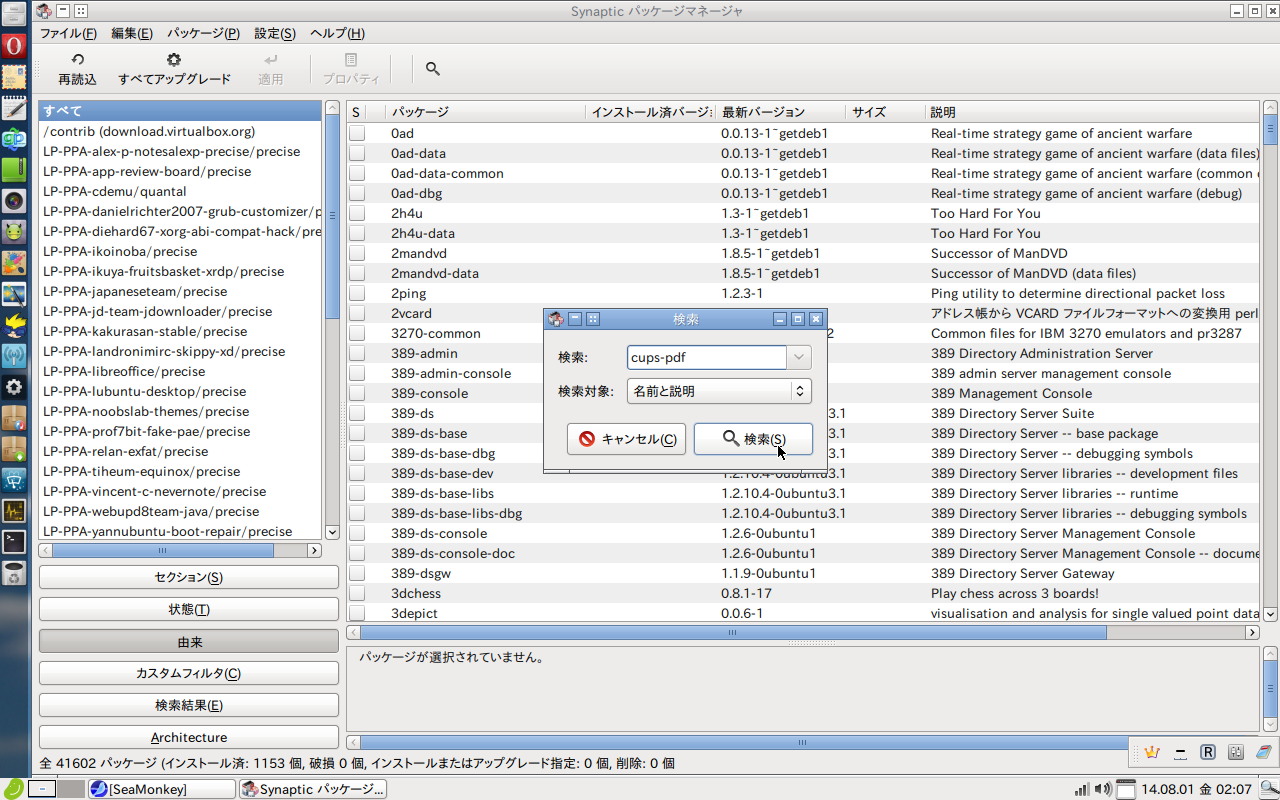Click the window icon in system tray
The height and width of the screenshot is (800, 1280).
pyautogui.click(x=1126, y=789)
